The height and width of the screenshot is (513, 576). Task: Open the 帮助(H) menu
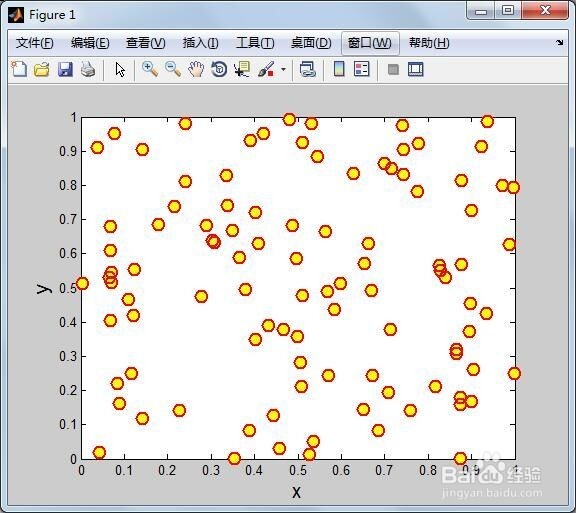[x=429, y=43]
